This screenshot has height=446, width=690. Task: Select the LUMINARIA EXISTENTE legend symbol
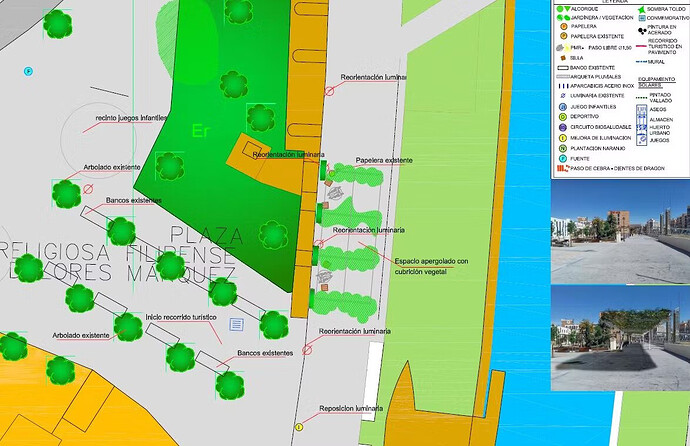coord(563,96)
